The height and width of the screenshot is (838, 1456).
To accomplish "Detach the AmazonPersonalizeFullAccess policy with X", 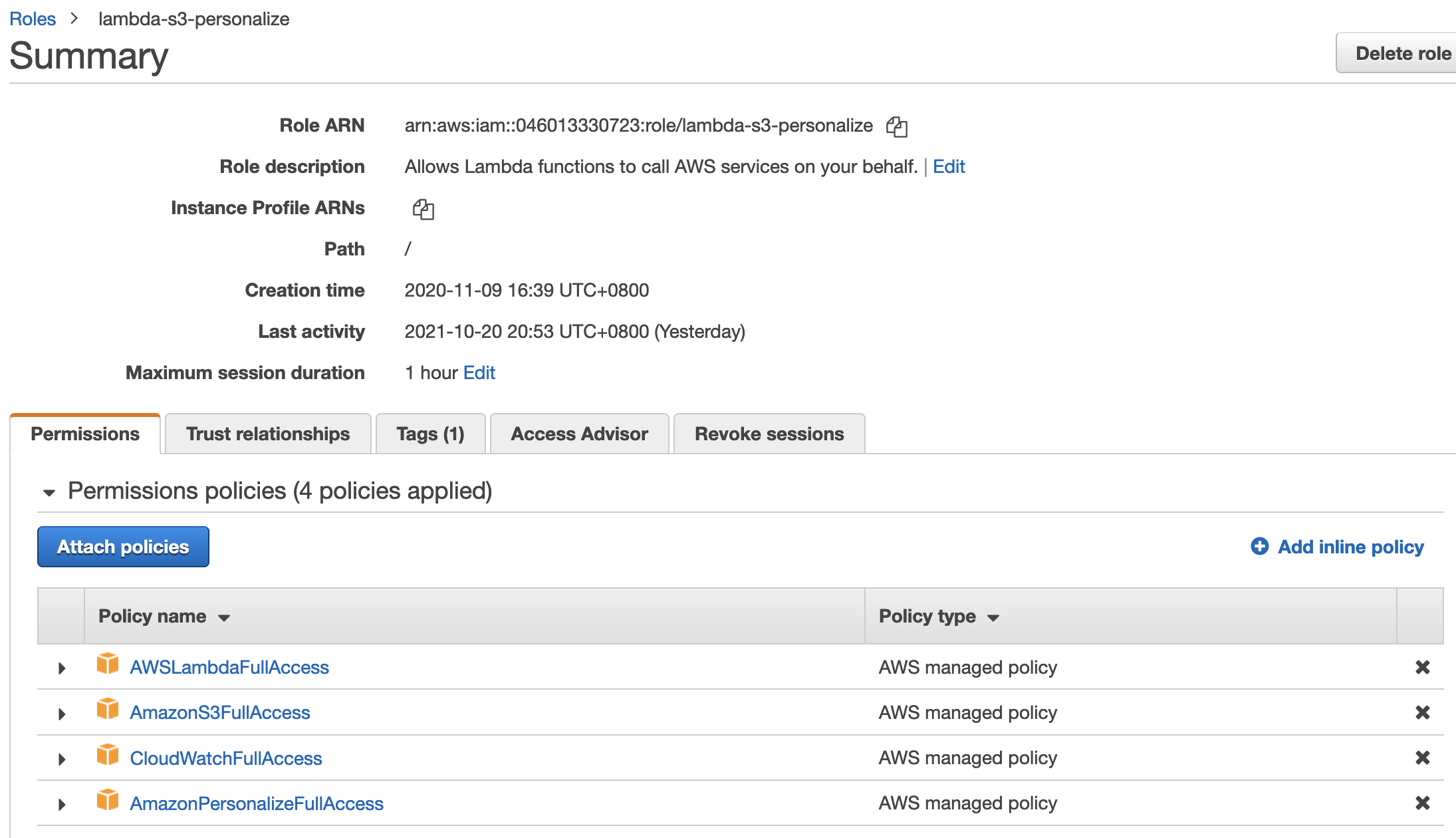I will (x=1422, y=803).
